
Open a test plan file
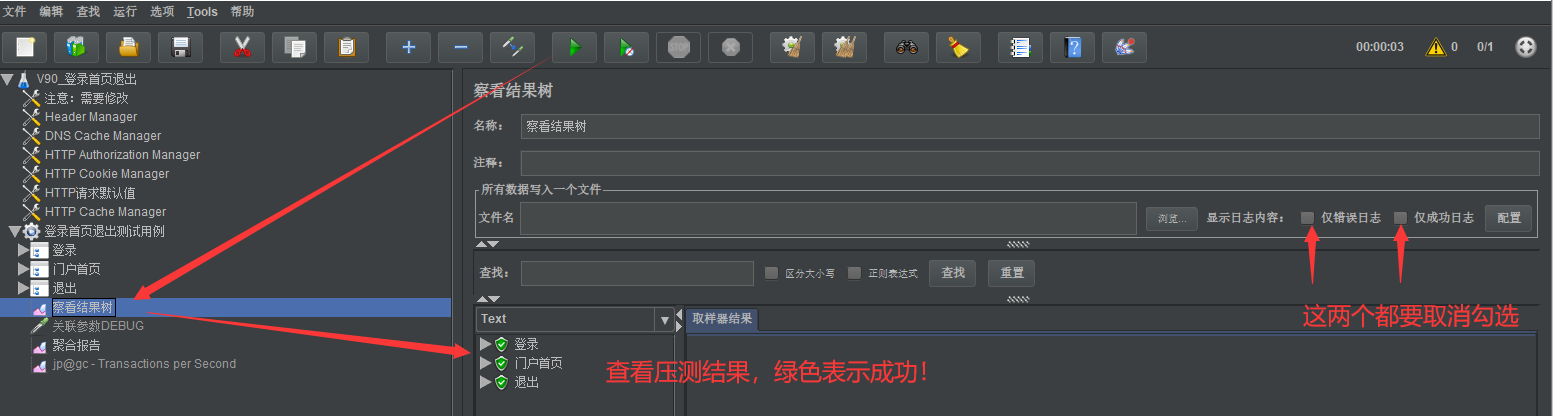[128, 47]
